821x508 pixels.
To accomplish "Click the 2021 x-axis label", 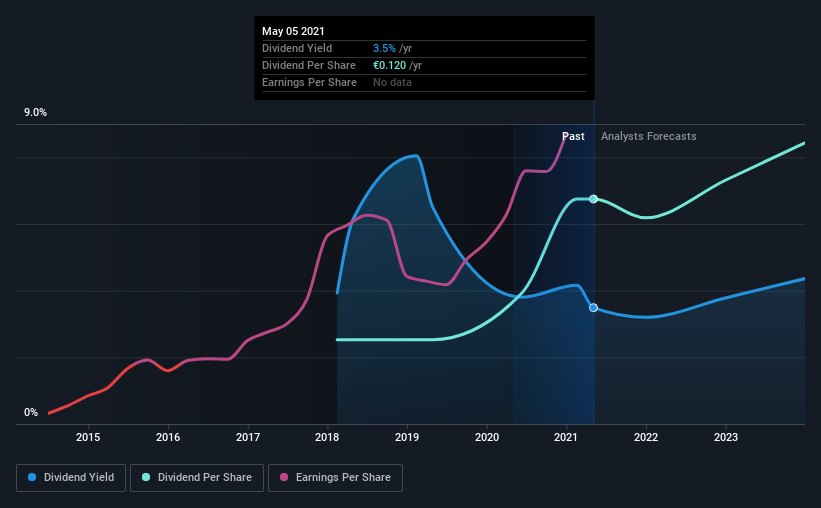I will 566,437.
